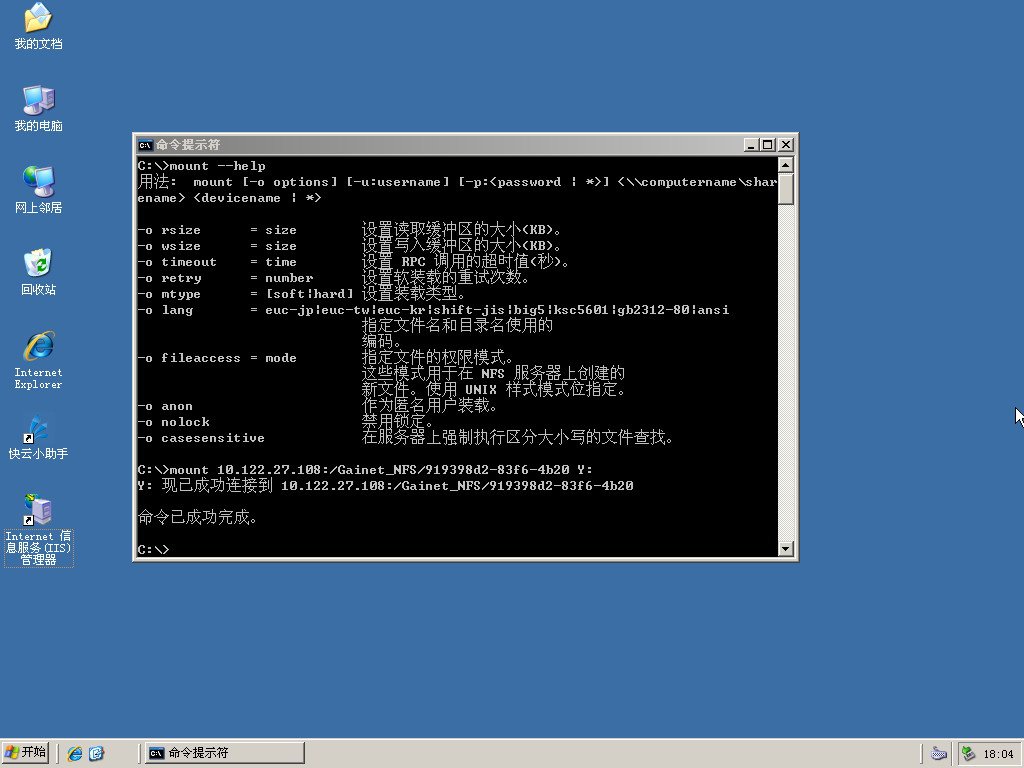This screenshot has width=1024, height=768.
Task: Open the command prompt title bar system icon
Action: pyautogui.click(x=145, y=145)
